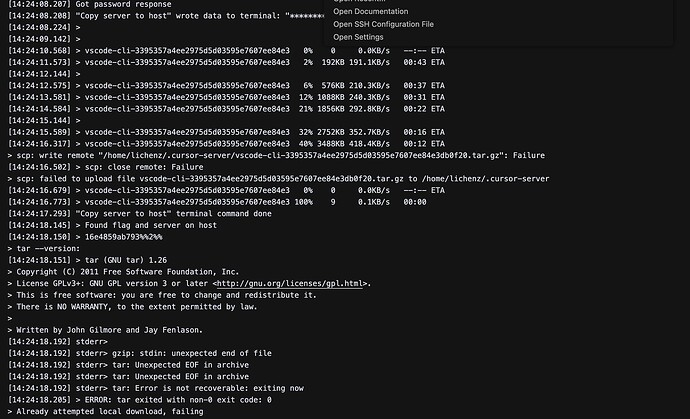Image resolution: width=690 pixels, height=419 pixels.
Task: Click the 'Found flag and server on host' line
Action: [112, 225]
